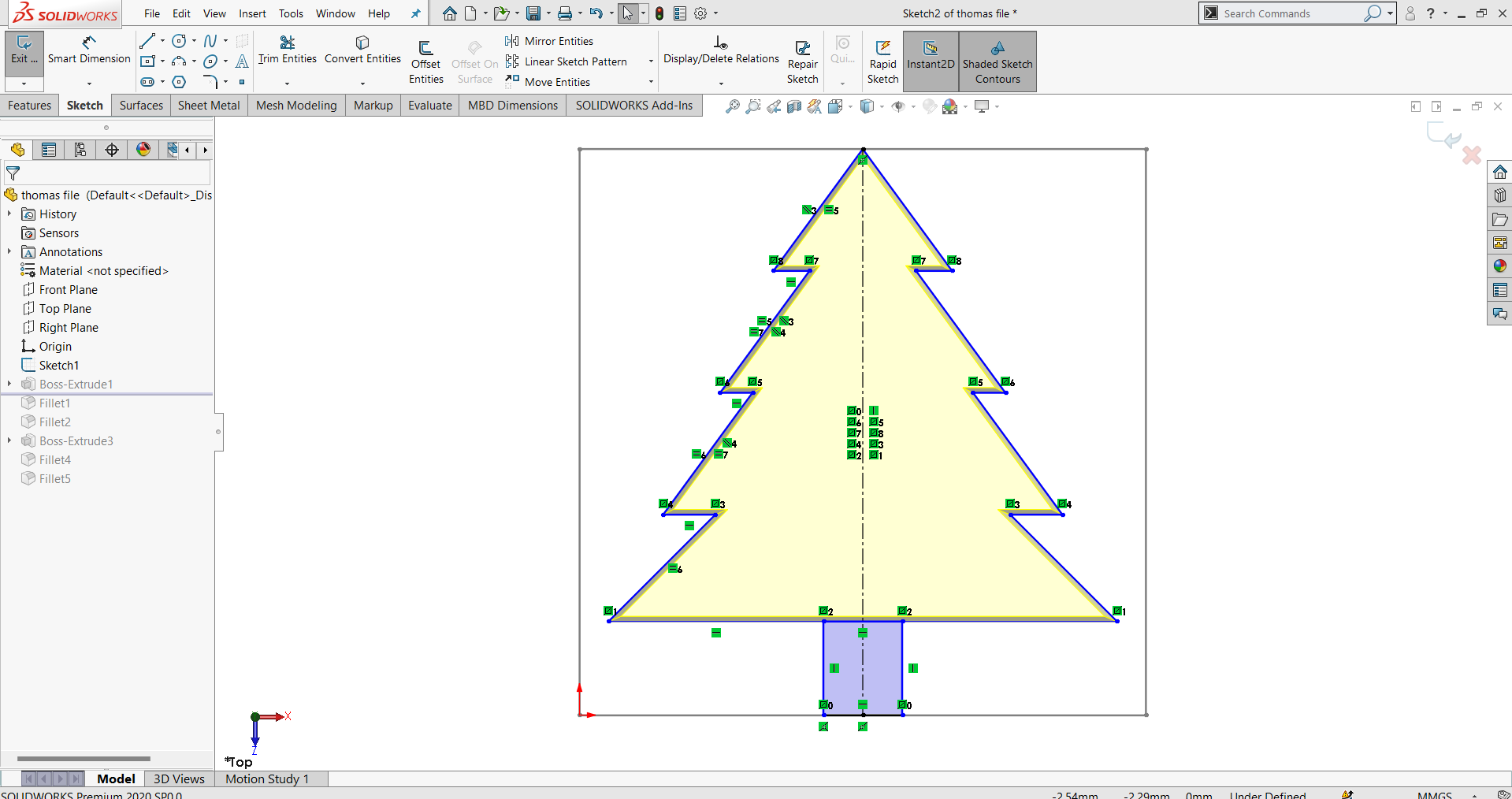Click the Zoom to Fit icon
This screenshot has height=799, width=1512.
[x=733, y=106]
